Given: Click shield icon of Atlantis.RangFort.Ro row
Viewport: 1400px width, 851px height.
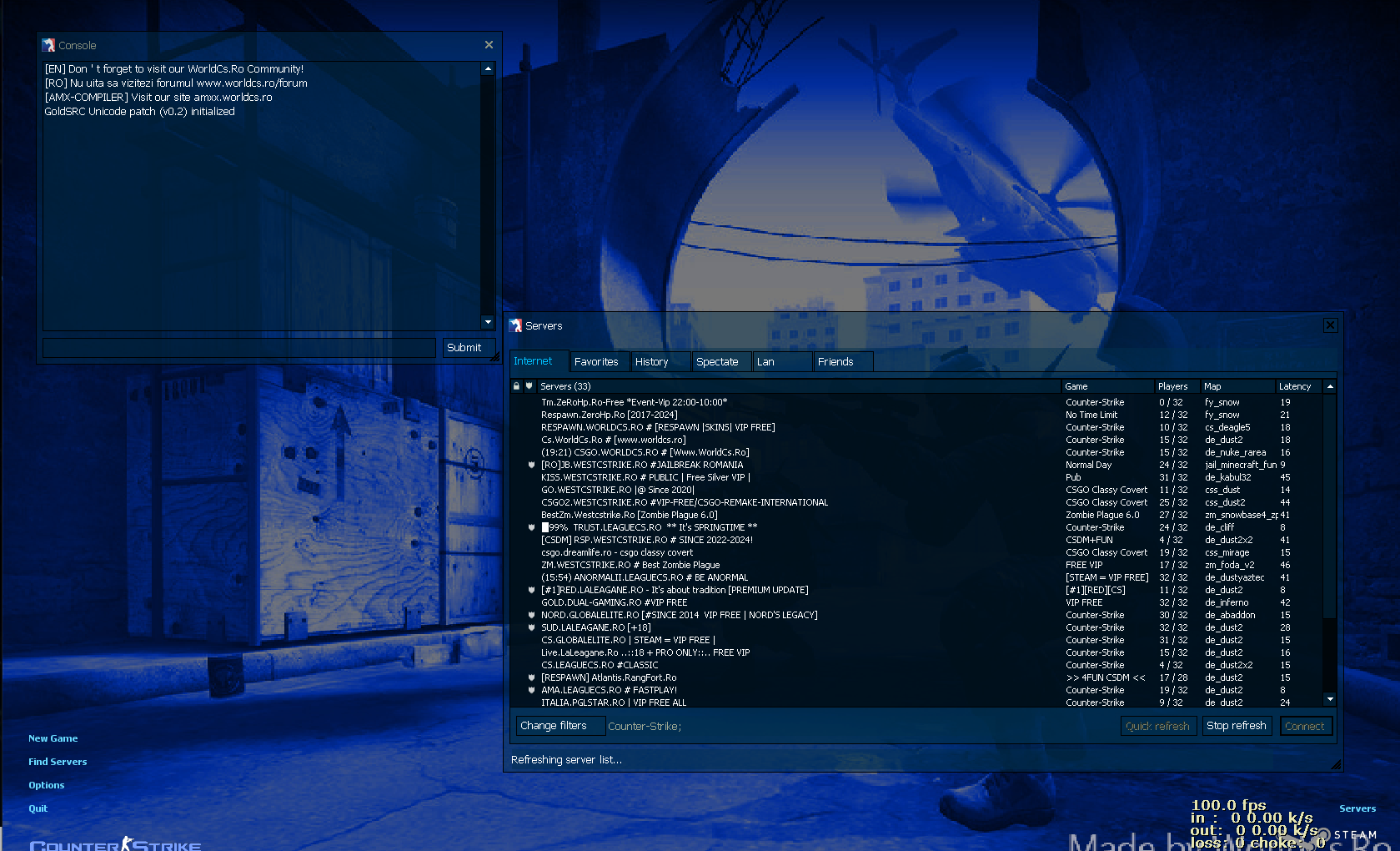Looking at the screenshot, I should [531, 677].
